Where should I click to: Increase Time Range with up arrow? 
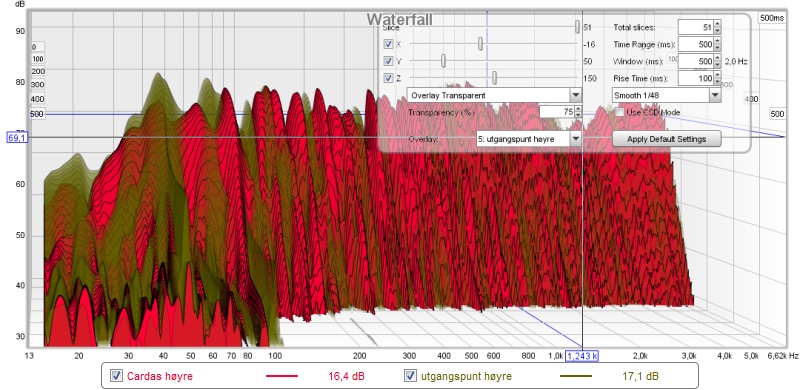(x=717, y=41)
